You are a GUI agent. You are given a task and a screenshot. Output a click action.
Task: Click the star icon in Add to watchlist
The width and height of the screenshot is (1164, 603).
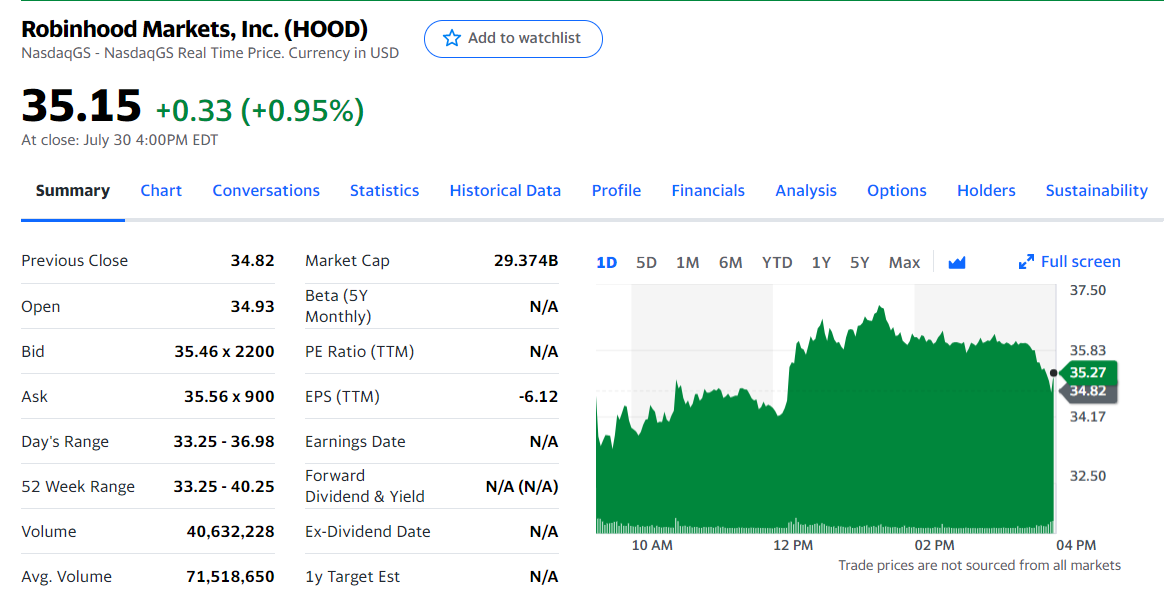(451, 38)
